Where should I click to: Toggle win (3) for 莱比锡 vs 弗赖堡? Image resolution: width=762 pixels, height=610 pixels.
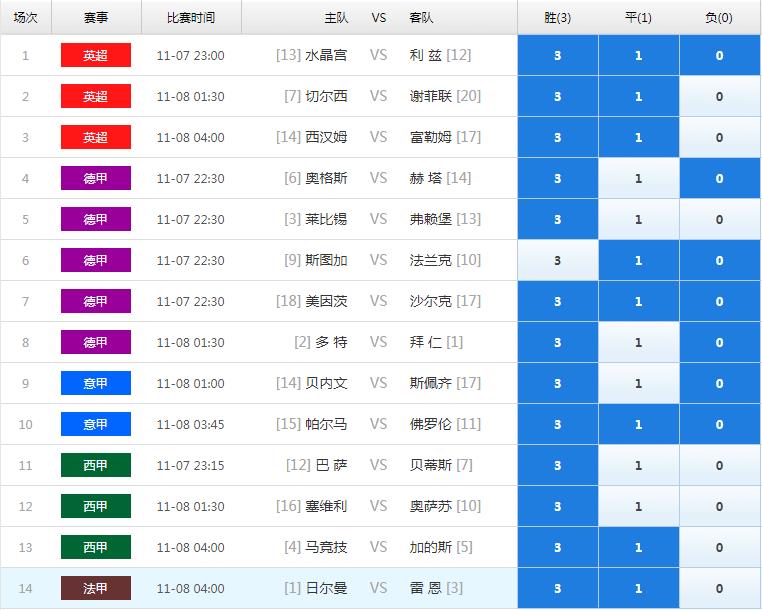[557, 219]
